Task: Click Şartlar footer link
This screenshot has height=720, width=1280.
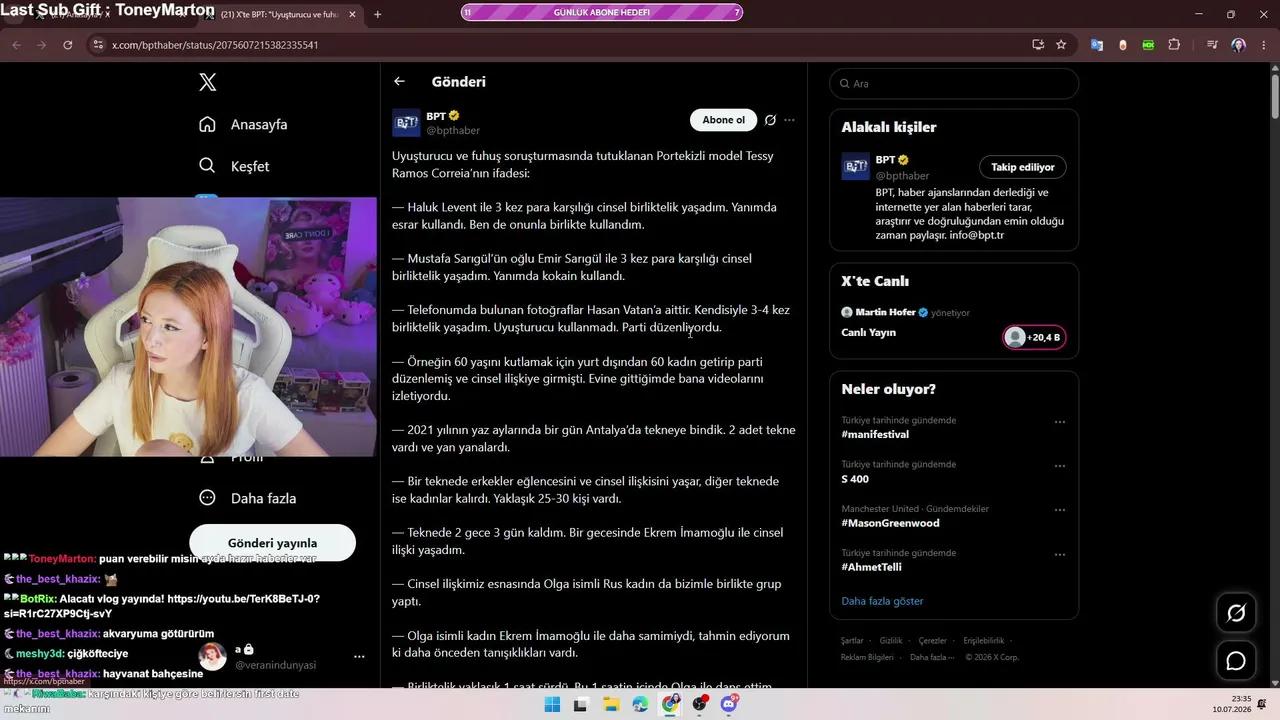Action: [x=852, y=641]
